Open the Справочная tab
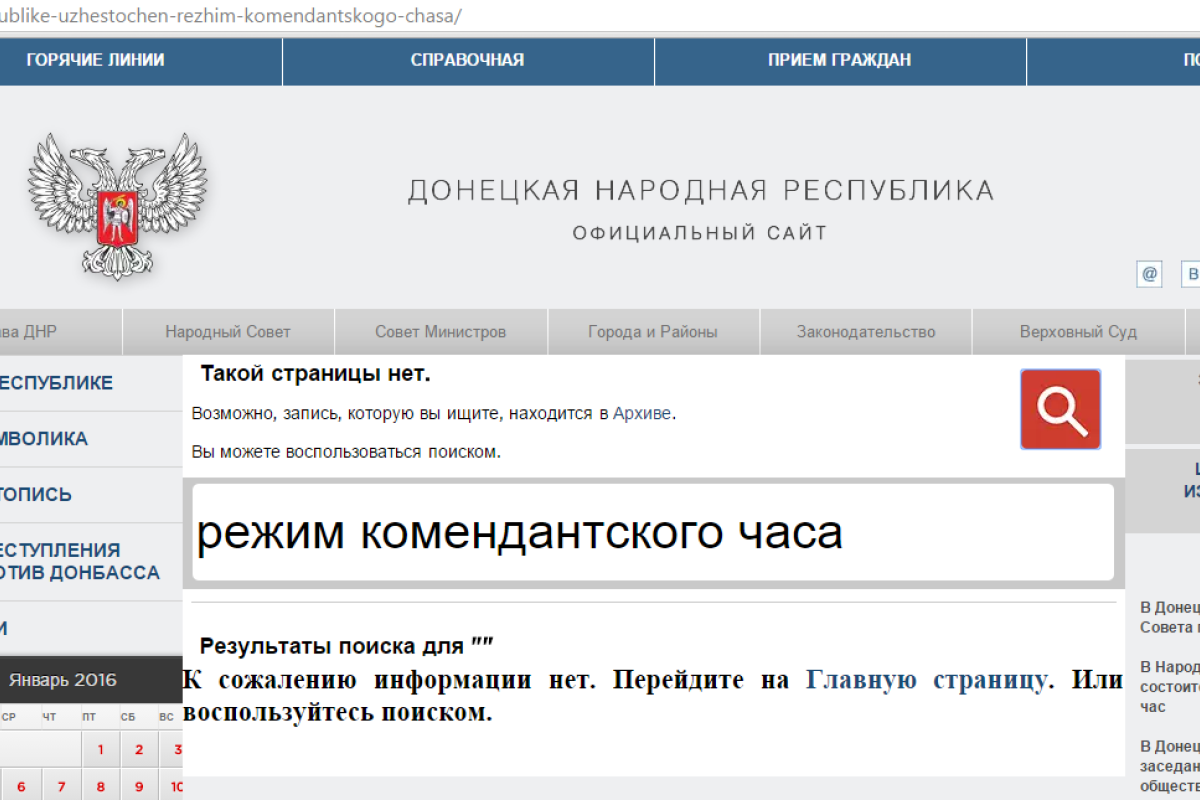 tap(467, 60)
